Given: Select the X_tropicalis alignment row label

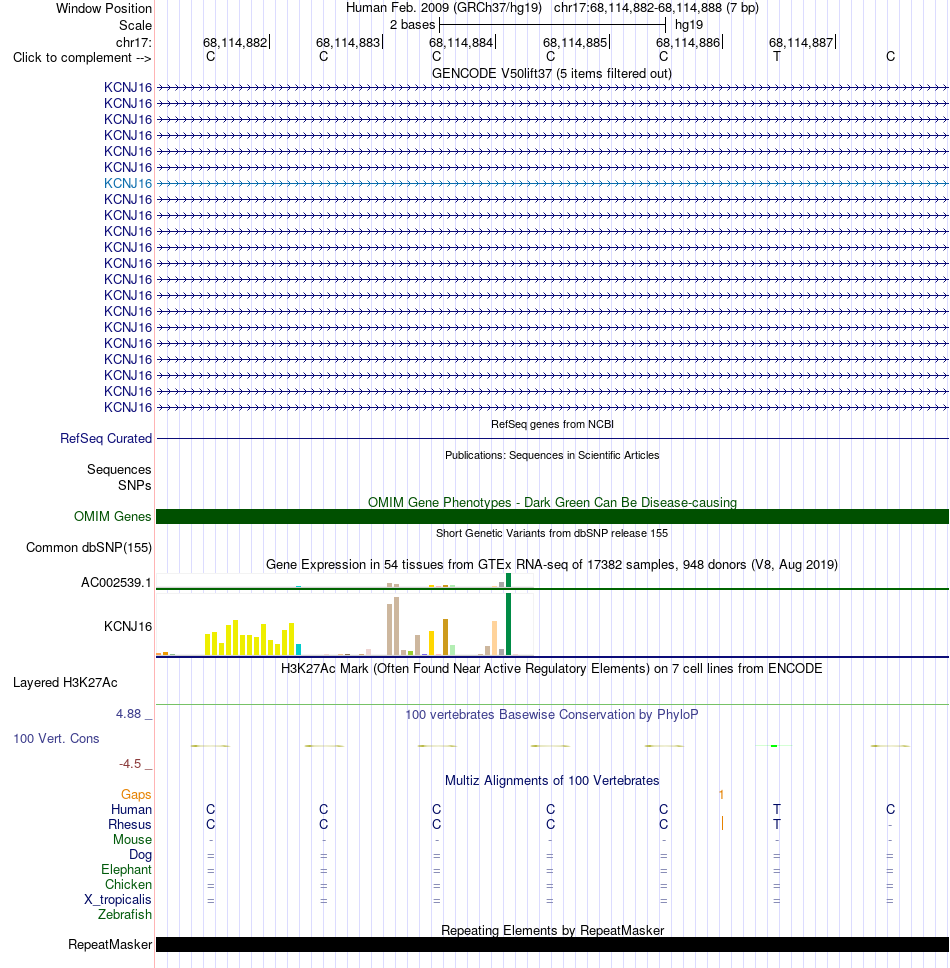Looking at the screenshot, I should click(118, 899).
